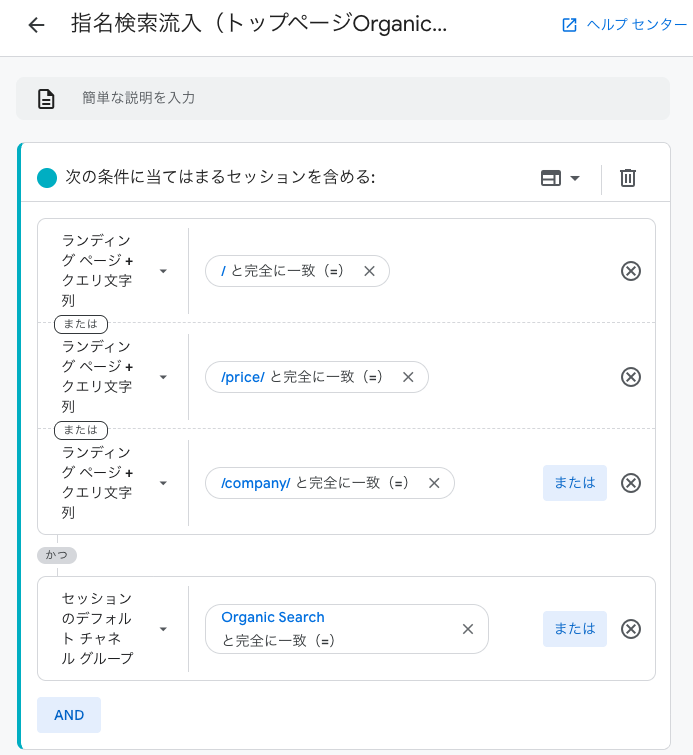Remove the /price/ condition row
The height and width of the screenshot is (755, 693).
click(x=631, y=377)
